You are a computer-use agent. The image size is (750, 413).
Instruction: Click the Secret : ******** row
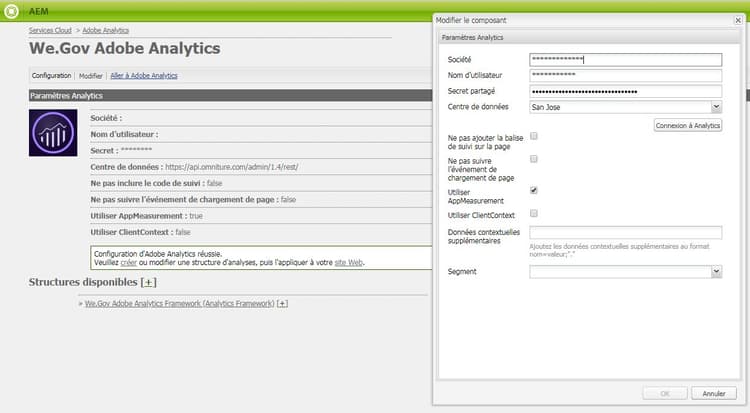261,151
